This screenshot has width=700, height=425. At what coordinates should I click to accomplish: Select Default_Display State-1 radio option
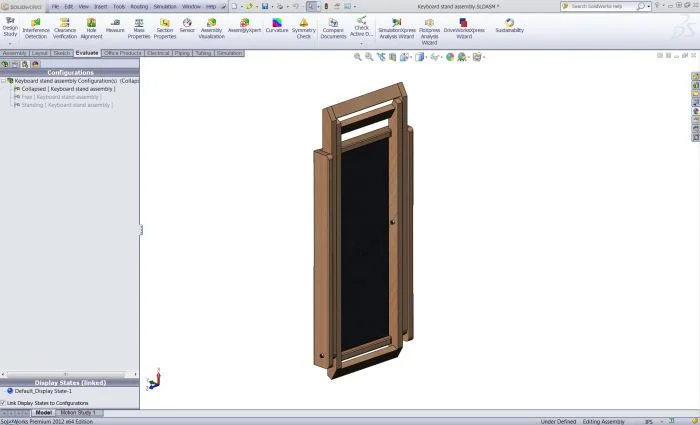click(x=10, y=391)
